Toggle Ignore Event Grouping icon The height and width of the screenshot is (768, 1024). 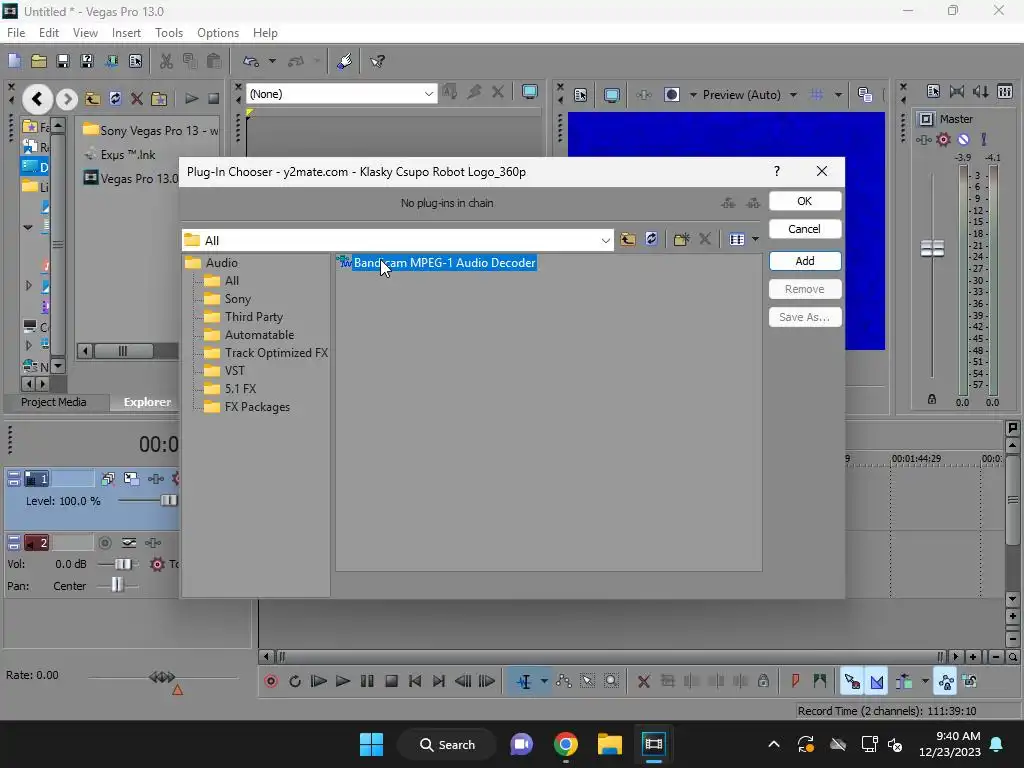pos(970,681)
